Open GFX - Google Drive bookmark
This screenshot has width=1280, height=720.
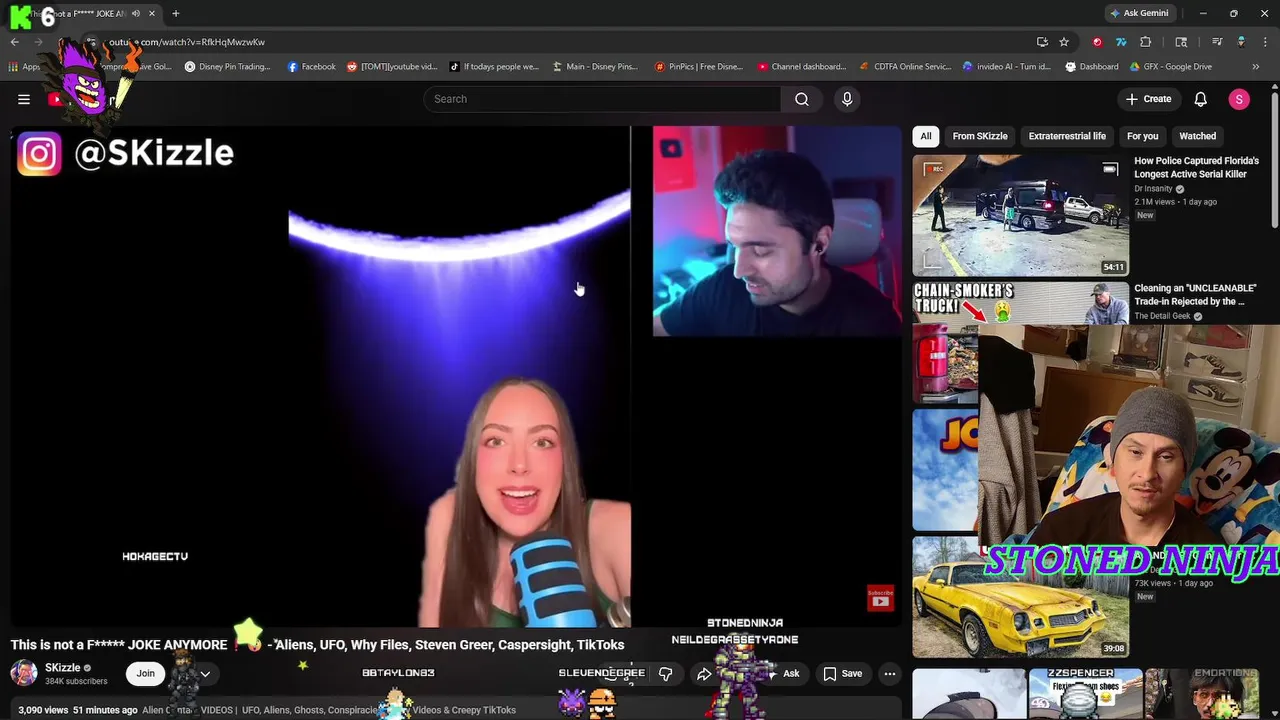coord(1171,67)
